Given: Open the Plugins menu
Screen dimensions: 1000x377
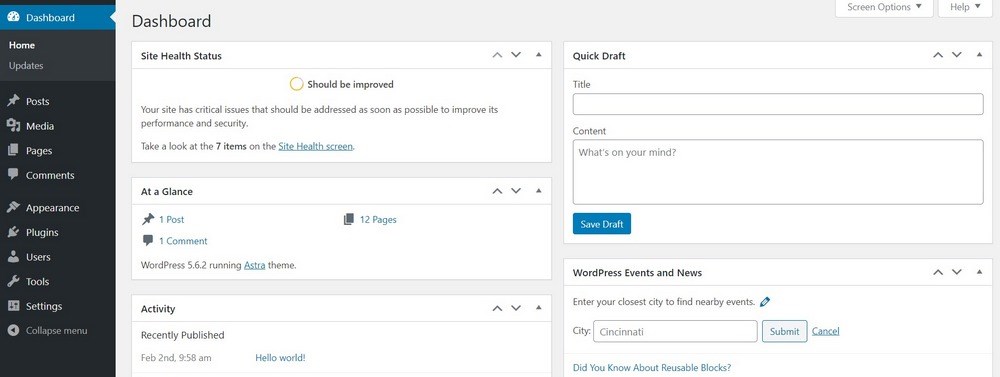Looking at the screenshot, I should (42, 233).
